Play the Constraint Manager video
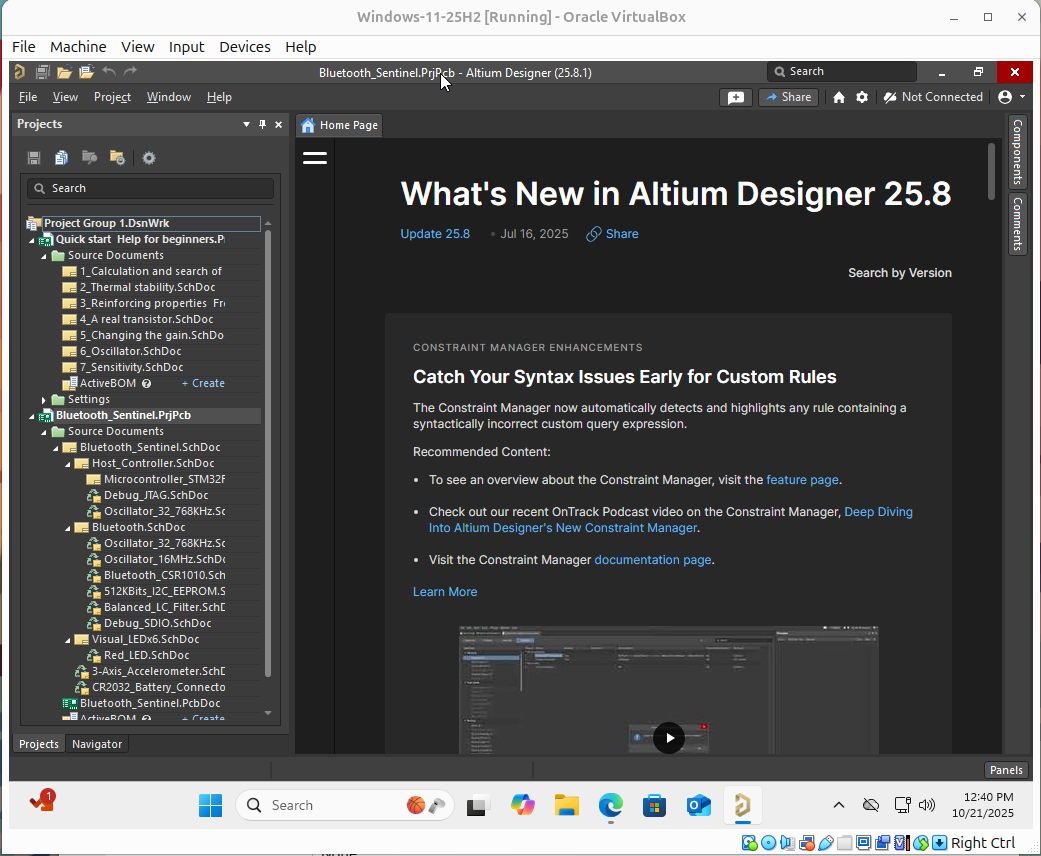1041x856 pixels. pos(668,738)
